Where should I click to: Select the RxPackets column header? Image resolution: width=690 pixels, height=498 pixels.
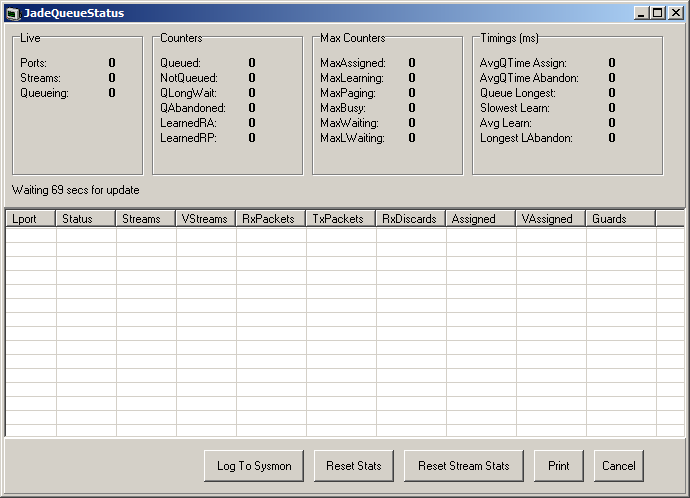271,219
